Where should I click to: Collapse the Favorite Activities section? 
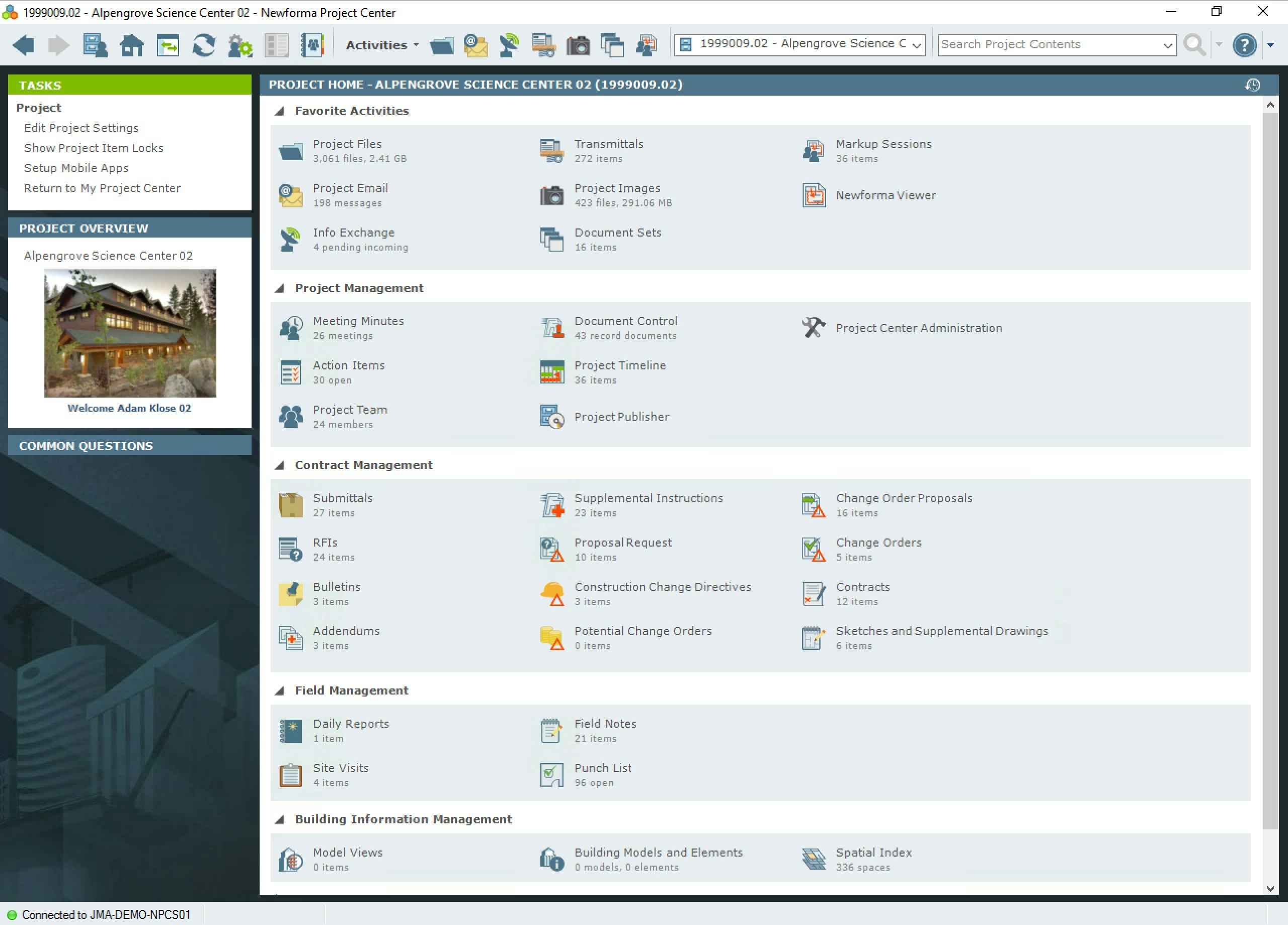[279, 111]
